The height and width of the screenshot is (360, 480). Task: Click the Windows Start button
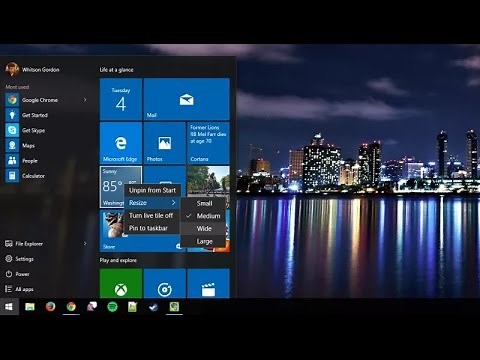coord(9,307)
